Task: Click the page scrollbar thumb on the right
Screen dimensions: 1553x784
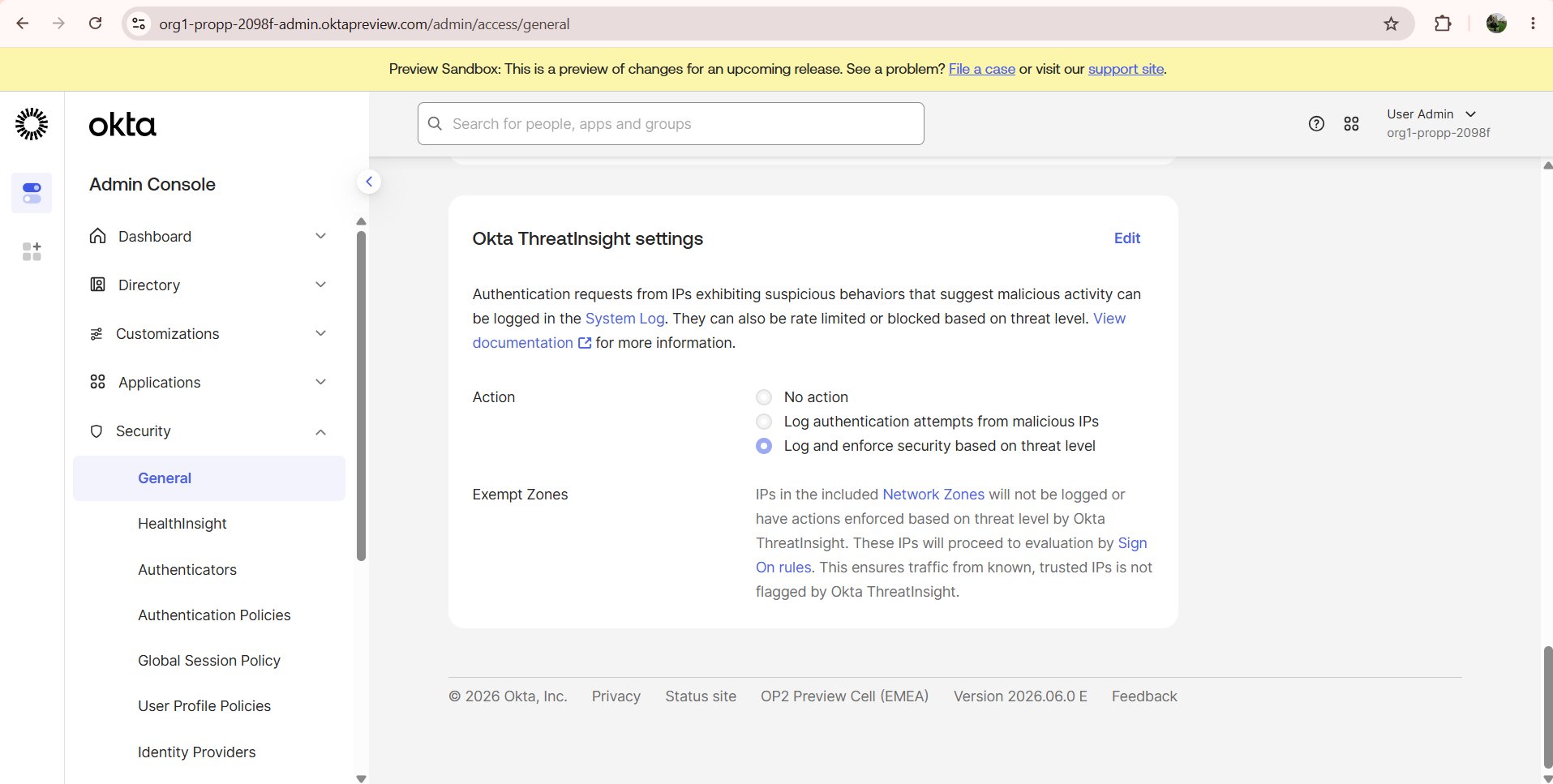Action: [x=1547, y=707]
